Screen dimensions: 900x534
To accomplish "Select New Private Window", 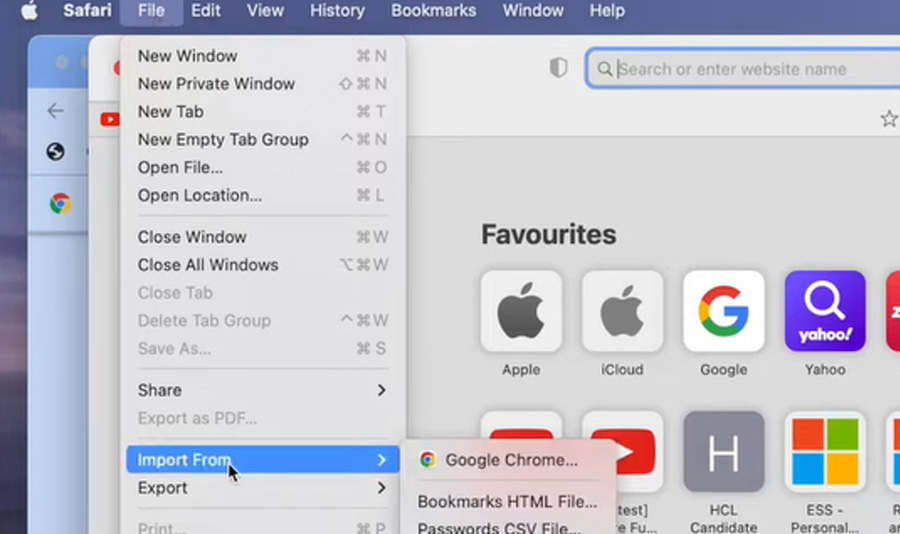I will 216,84.
